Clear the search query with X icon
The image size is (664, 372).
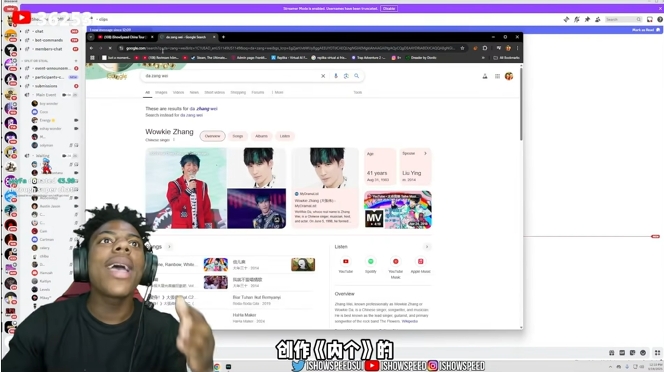point(323,76)
